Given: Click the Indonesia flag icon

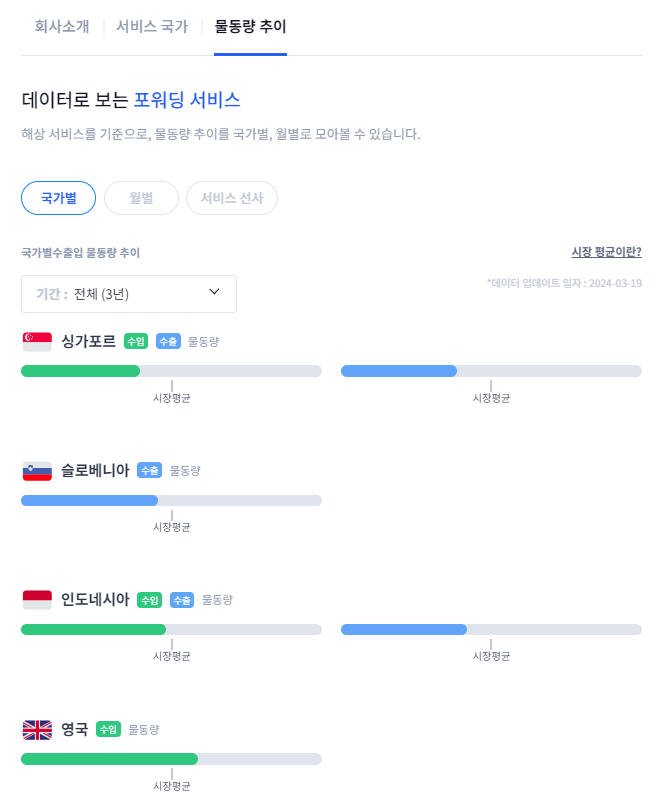Looking at the screenshot, I should pyautogui.click(x=37, y=600).
